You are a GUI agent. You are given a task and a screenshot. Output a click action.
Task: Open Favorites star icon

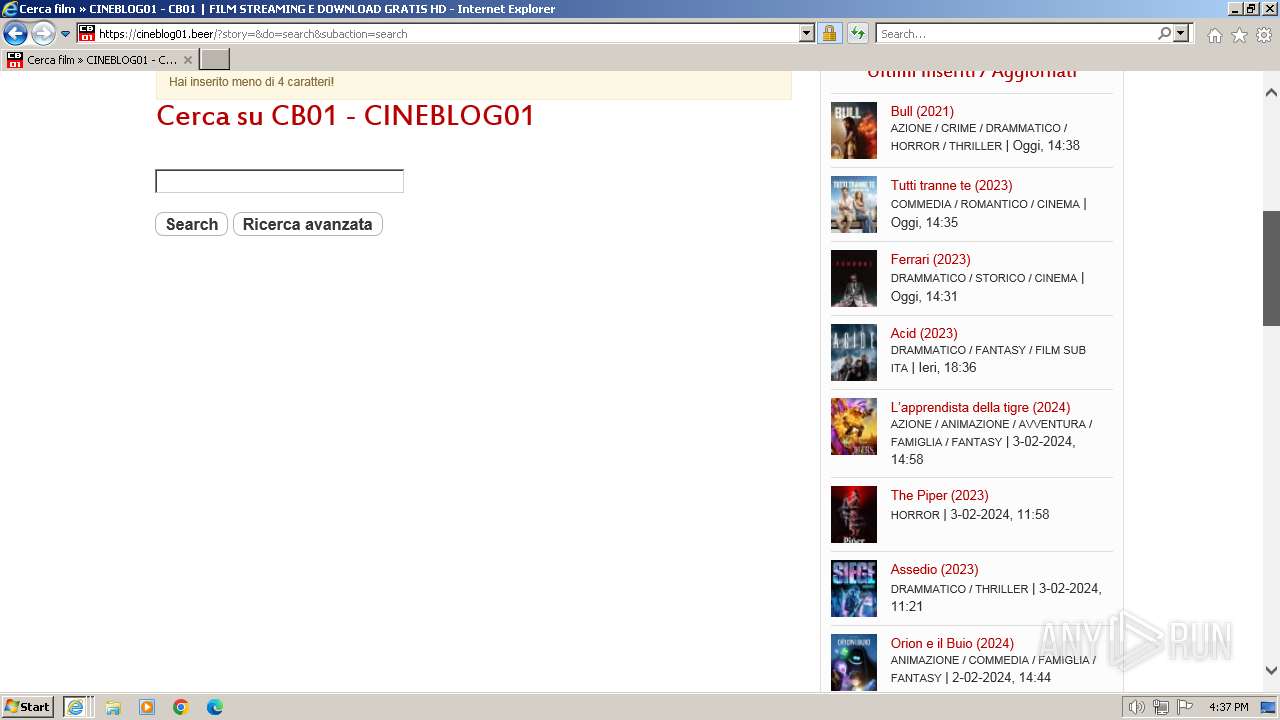point(1239,35)
